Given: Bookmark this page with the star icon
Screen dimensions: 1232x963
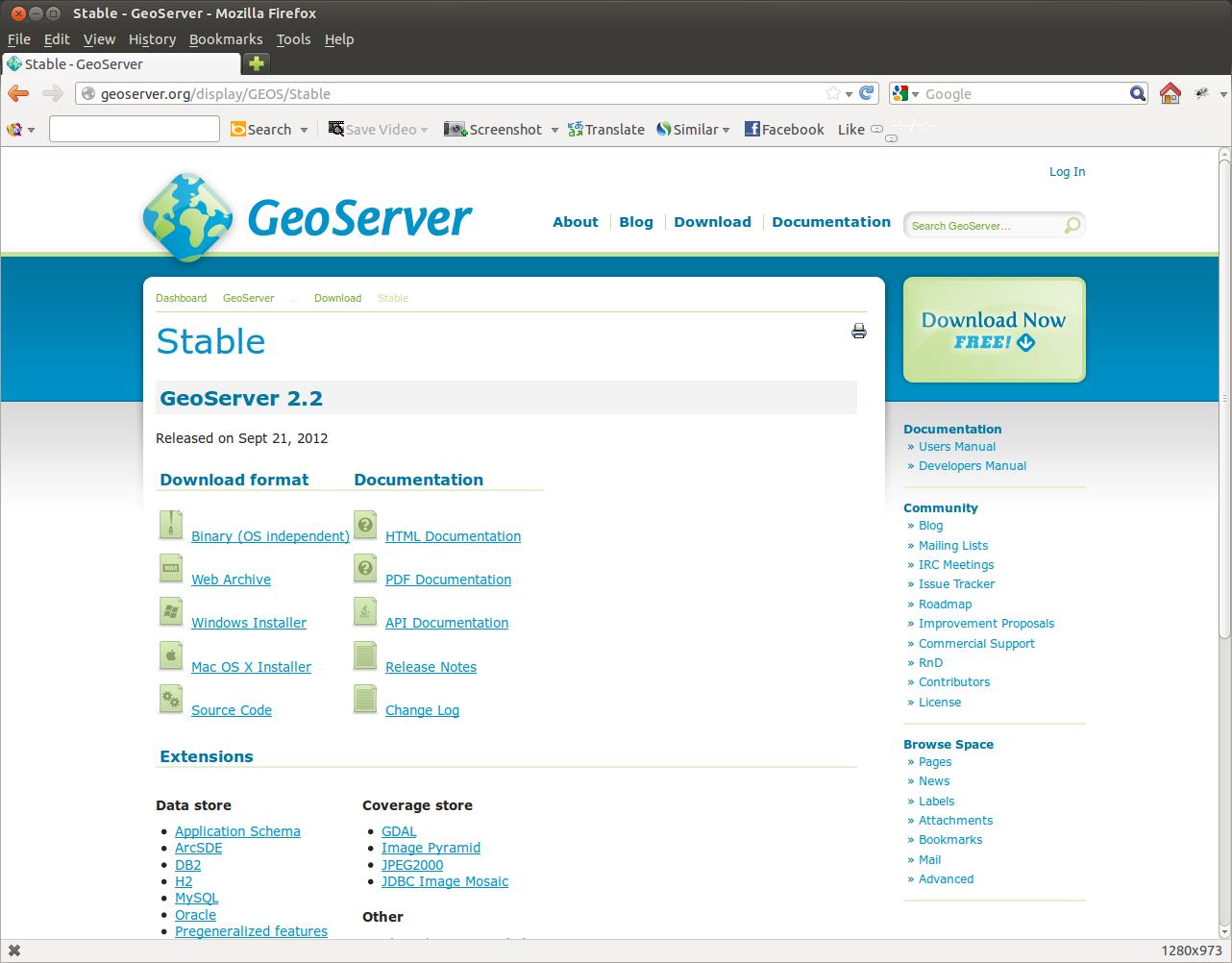Looking at the screenshot, I should [832, 93].
